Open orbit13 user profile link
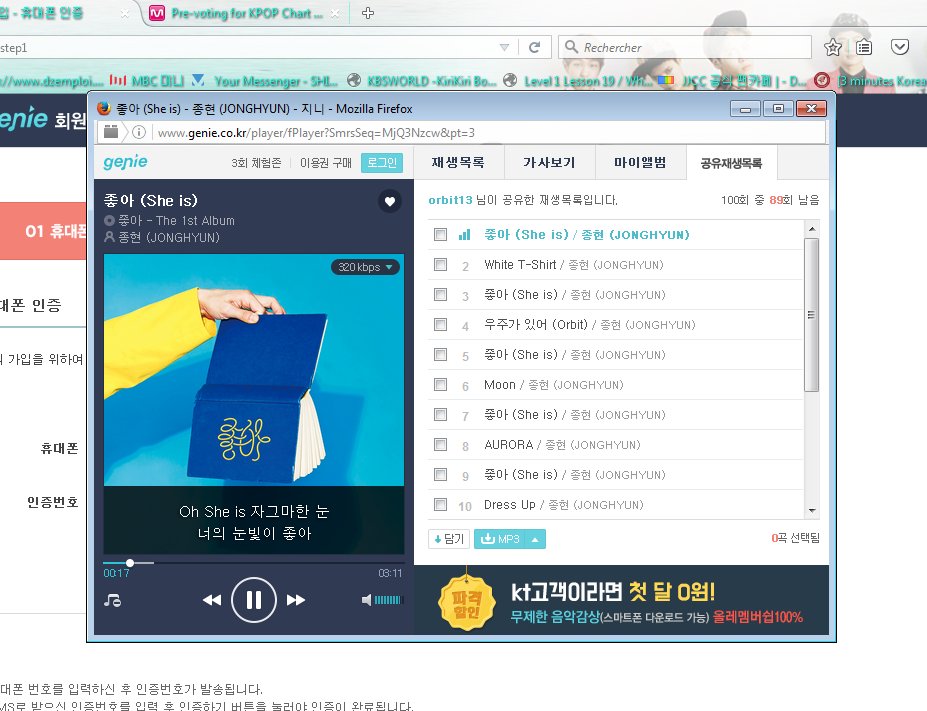The width and height of the screenshot is (927, 711). pos(450,200)
